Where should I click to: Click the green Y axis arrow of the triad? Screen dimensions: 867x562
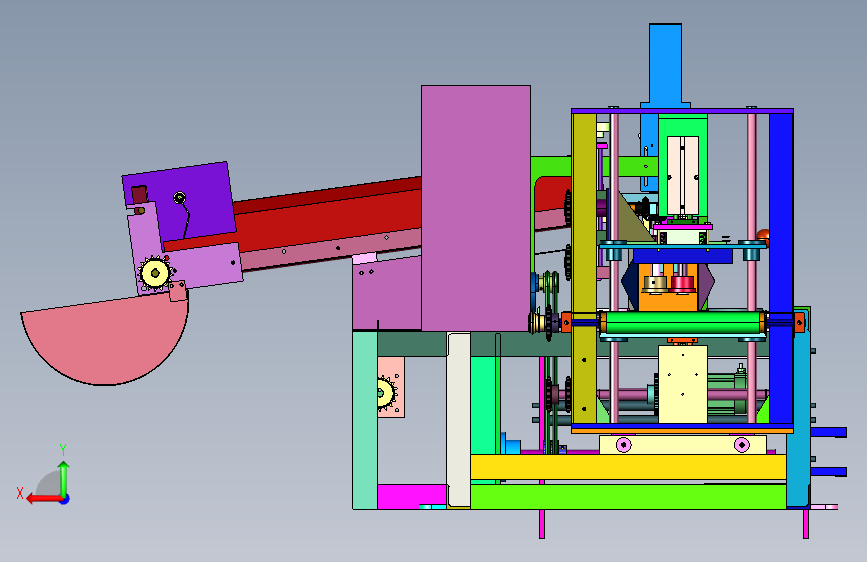point(64,478)
